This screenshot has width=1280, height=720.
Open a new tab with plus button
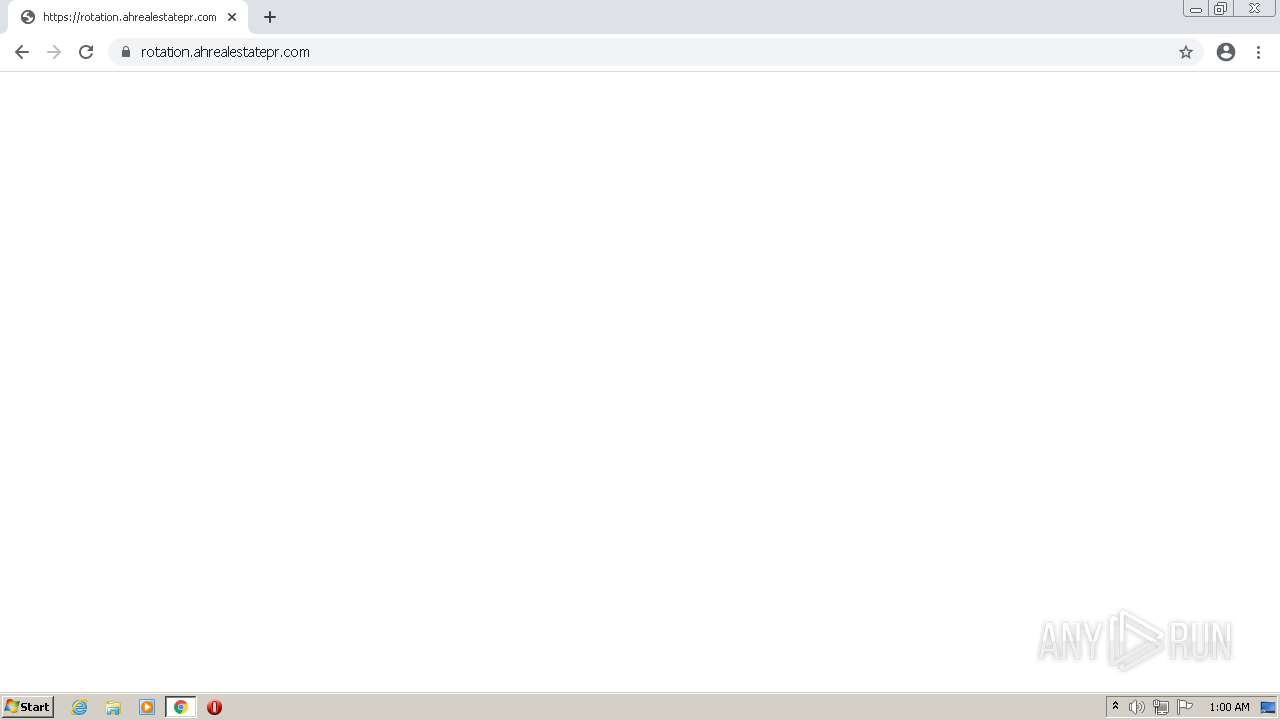(x=270, y=17)
